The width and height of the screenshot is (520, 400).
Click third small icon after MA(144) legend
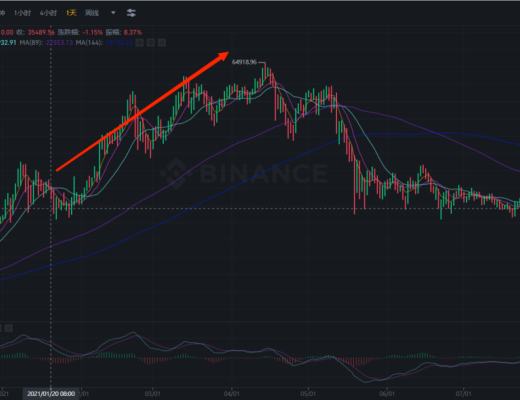[x=162, y=43]
